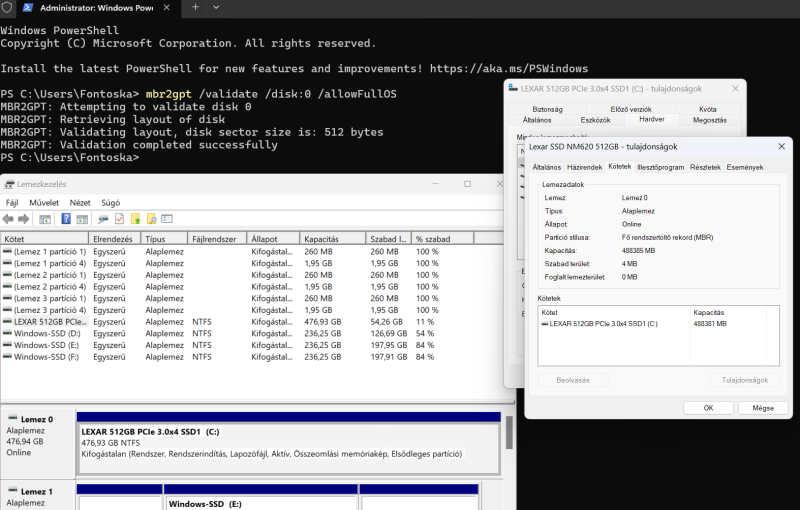This screenshot has width=800, height=510.
Task: Sort by the Kötet column header
Action: click(x=44, y=239)
